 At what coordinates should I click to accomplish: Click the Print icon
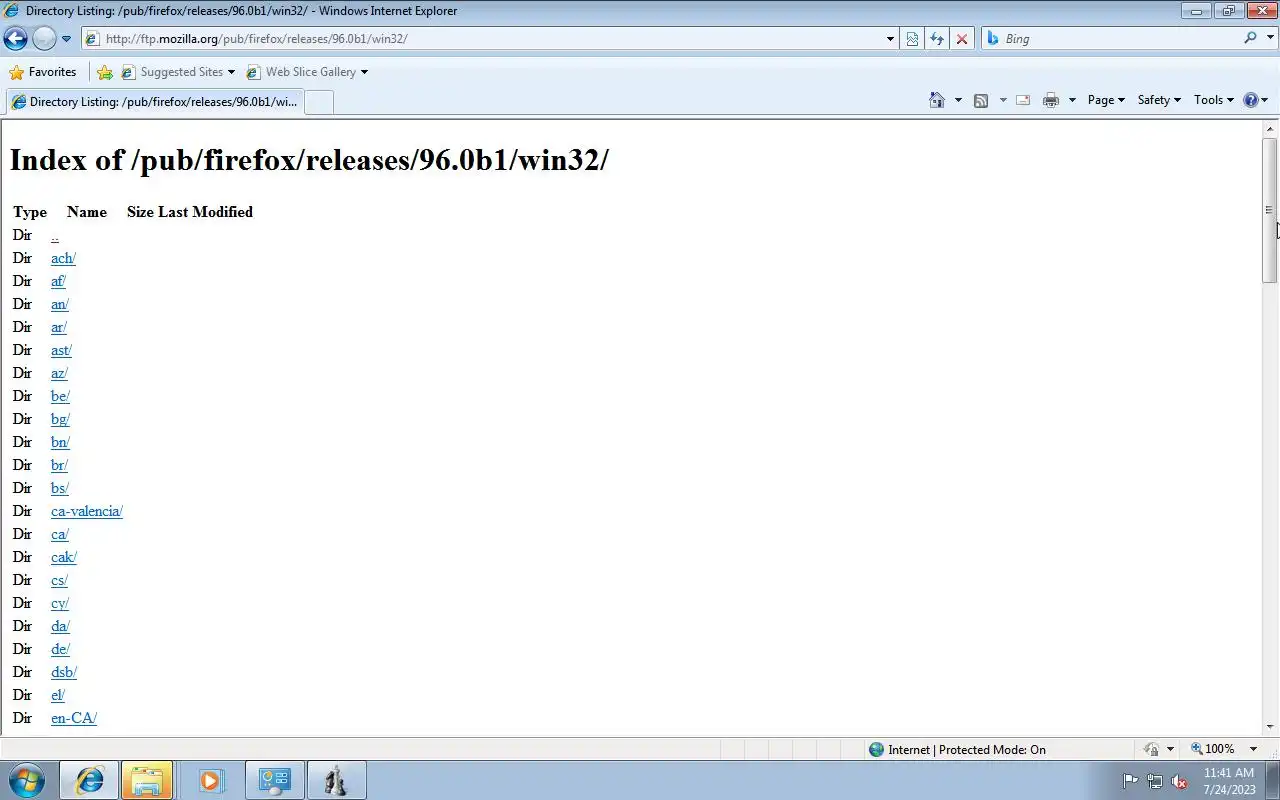[1050, 100]
